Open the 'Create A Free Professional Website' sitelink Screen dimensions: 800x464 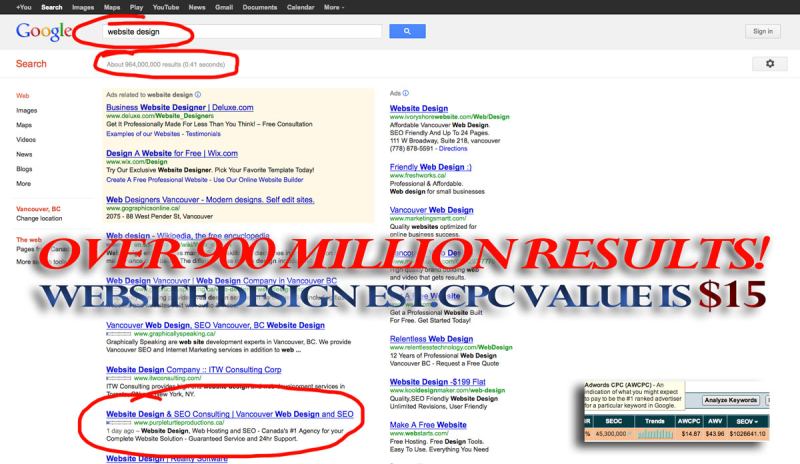[x=157, y=180]
